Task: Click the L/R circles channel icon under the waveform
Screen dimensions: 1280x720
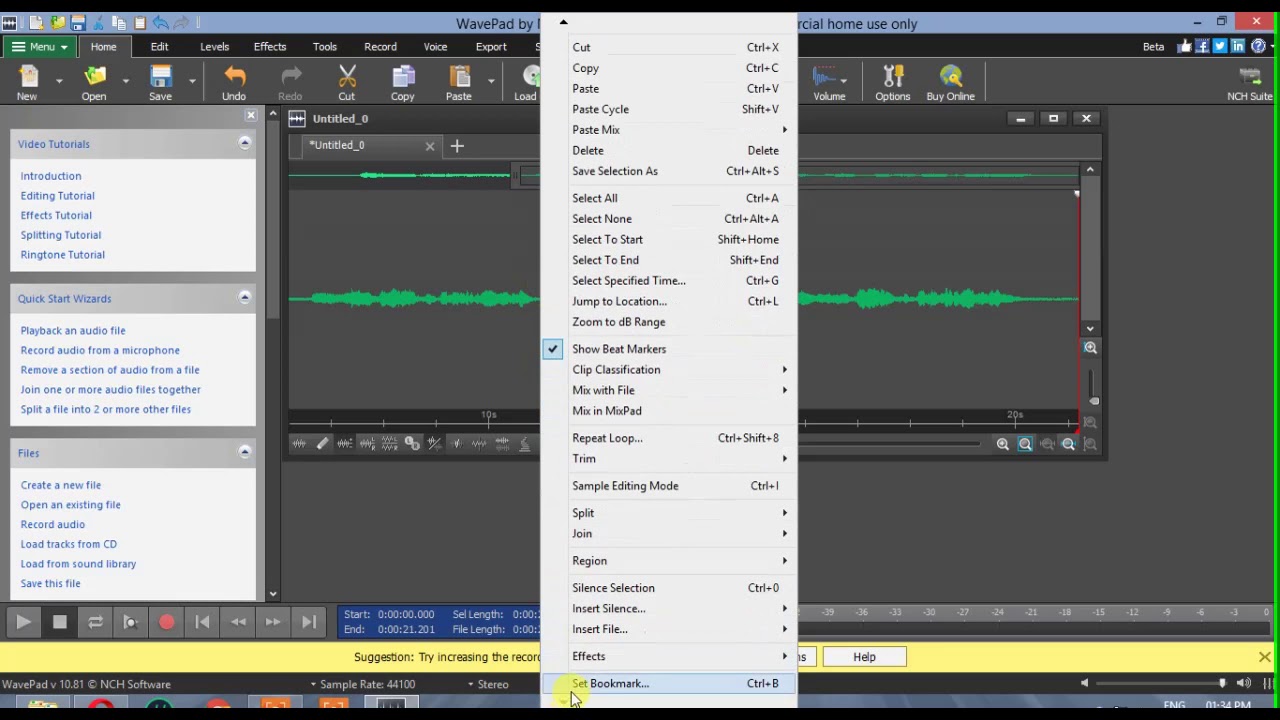Action: 412,444
